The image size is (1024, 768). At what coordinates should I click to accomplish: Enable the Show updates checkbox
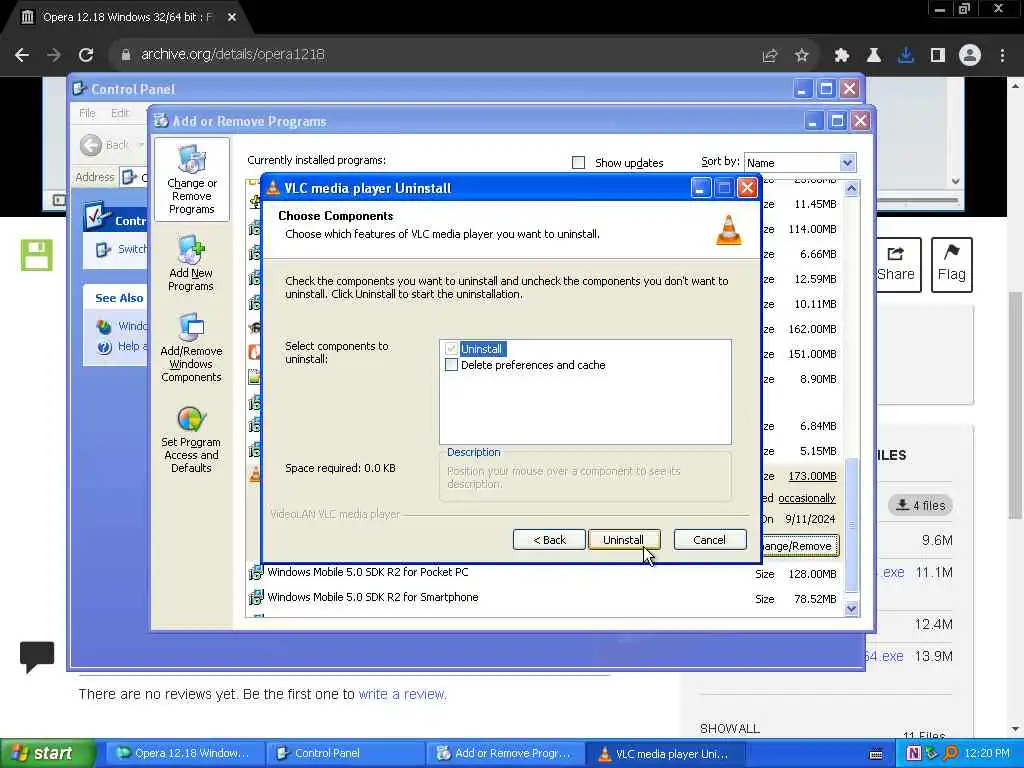coord(578,163)
